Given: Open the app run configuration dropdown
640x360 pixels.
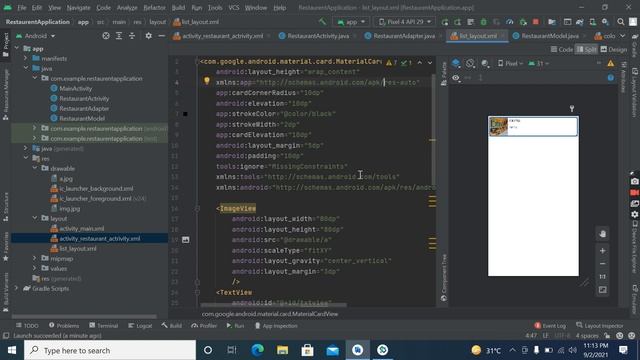Looking at the screenshot, I should [351, 22].
